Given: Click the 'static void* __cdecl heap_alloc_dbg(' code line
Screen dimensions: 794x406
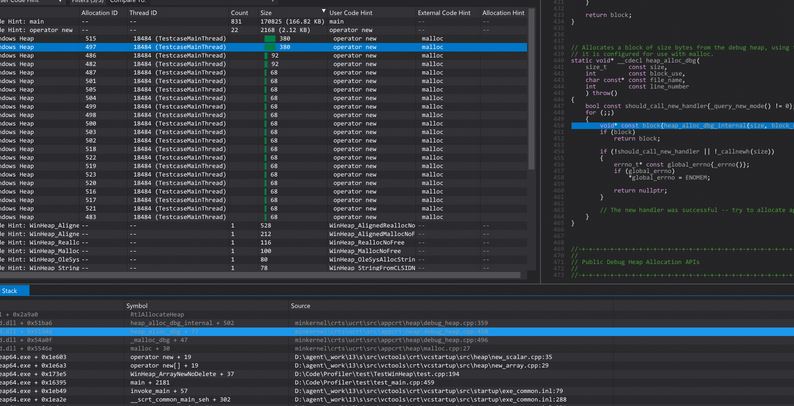Looking at the screenshot, I should pos(635,60).
